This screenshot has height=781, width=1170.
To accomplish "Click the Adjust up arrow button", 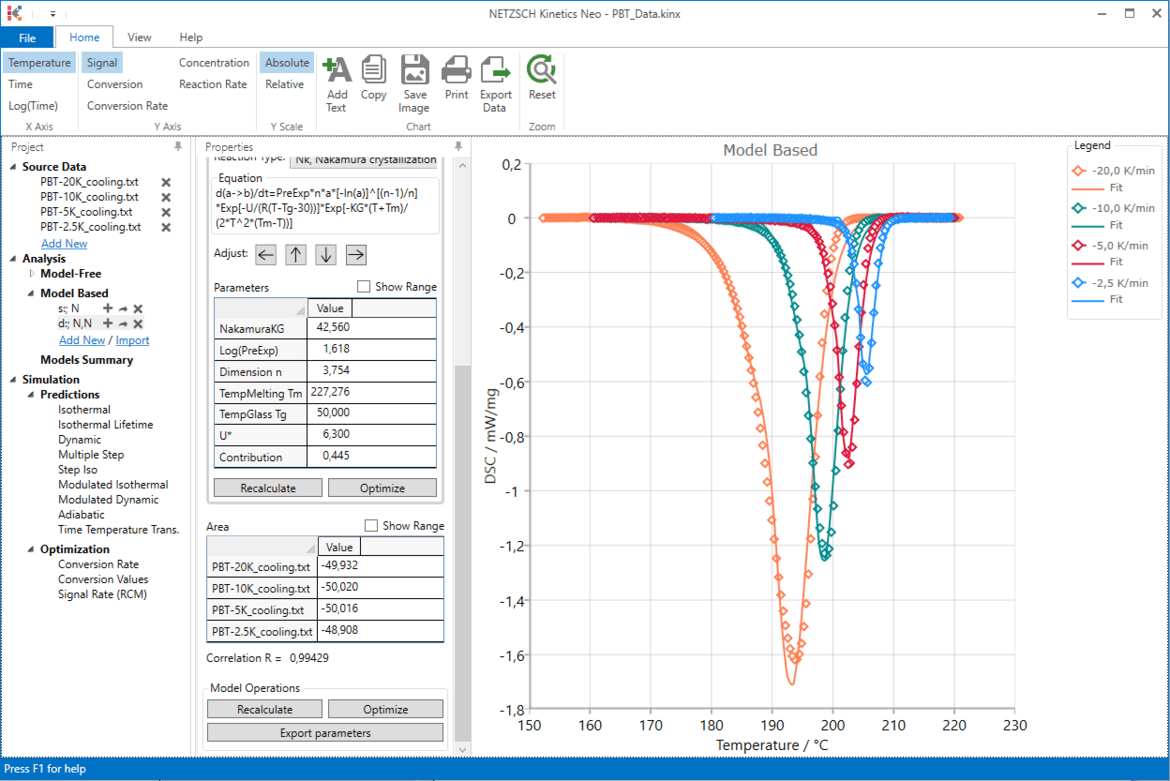I will (295, 255).
